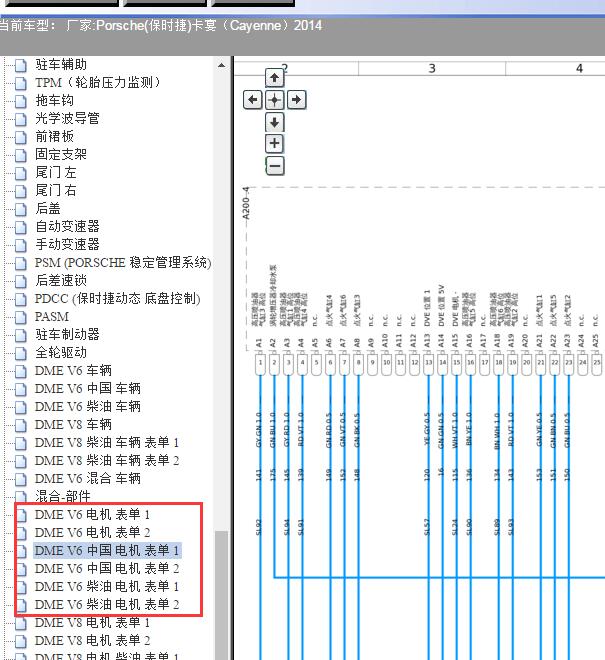This screenshot has height=660, width=605.
Task: Recenter the diagram with the center cross button
Action: (275, 100)
